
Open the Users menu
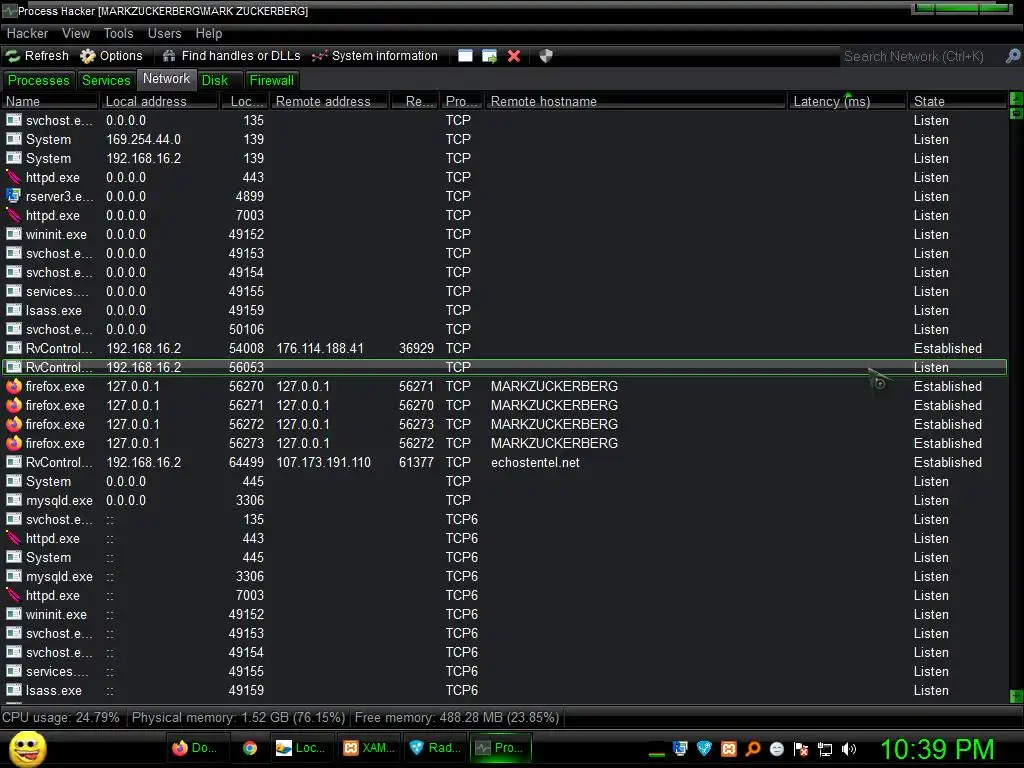click(164, 33)
